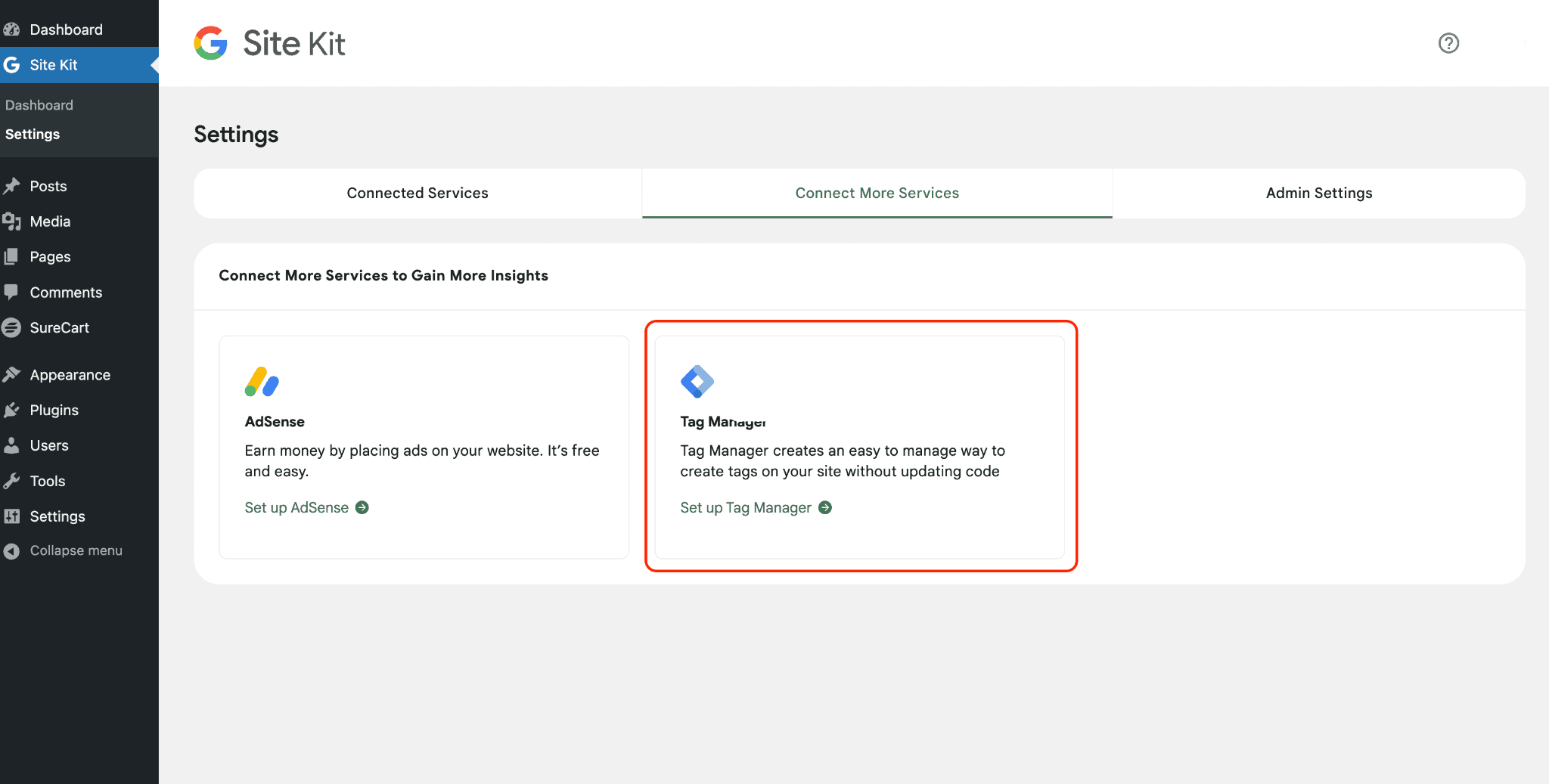Click the SureCart icon in the sidebar

point(13,327)
